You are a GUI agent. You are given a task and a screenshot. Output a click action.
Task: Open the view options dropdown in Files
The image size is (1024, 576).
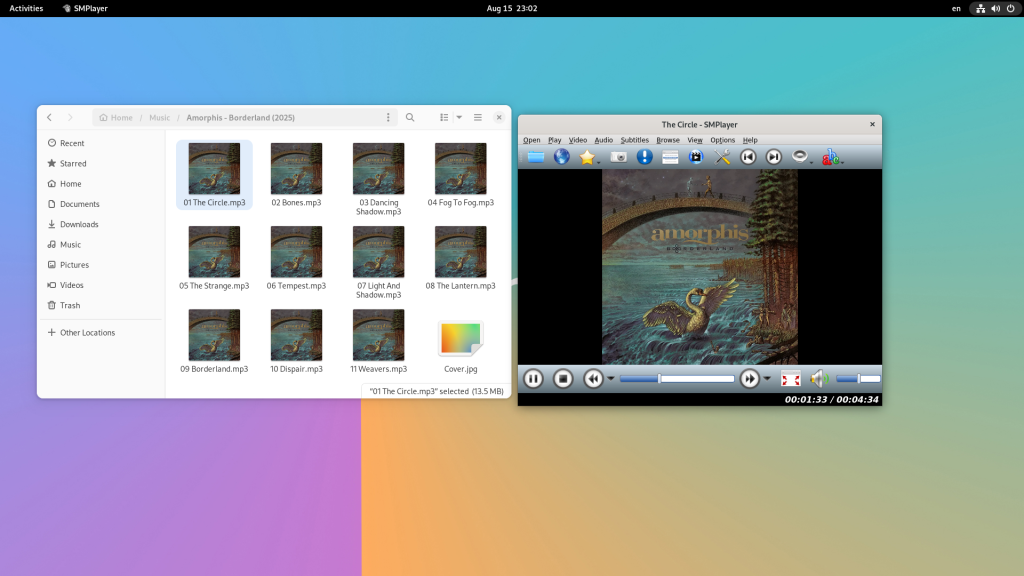click(459, 118)
